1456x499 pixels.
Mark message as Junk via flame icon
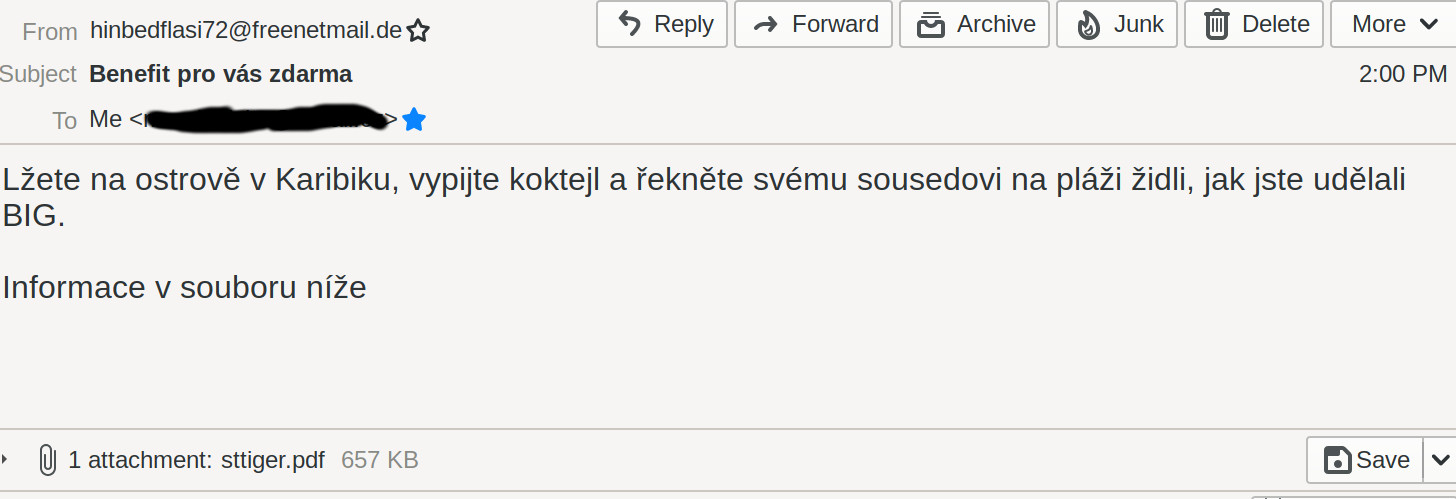click(1088, 24)
